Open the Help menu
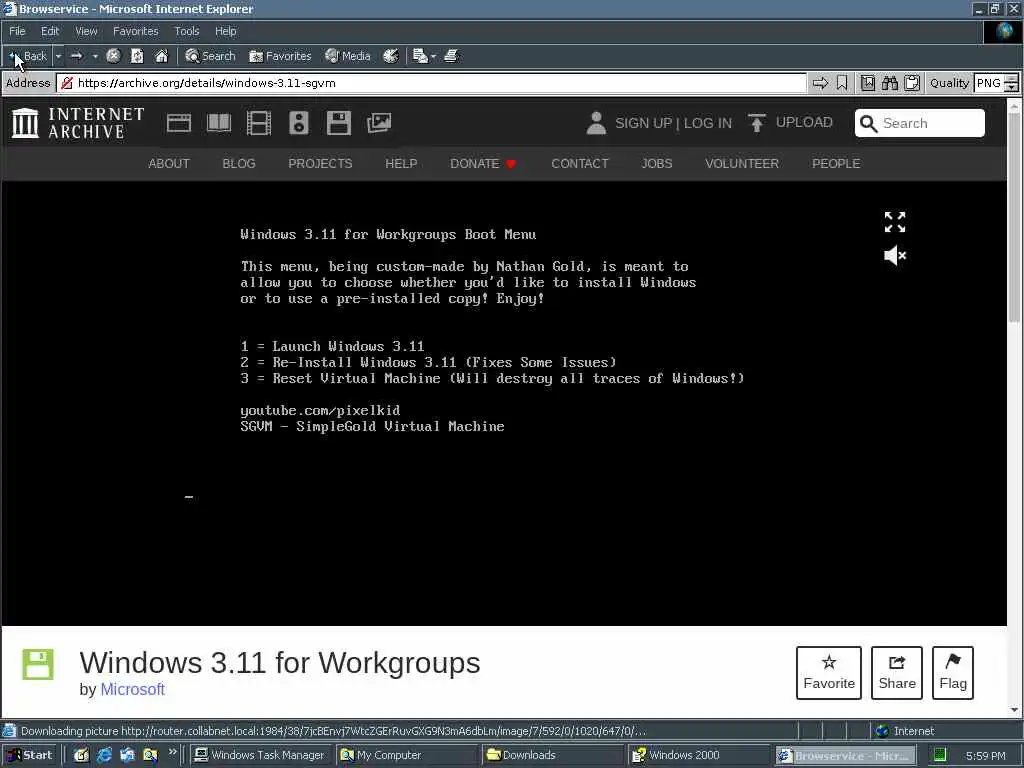This screenshot has height=768, width=1024. click(225, 31)
